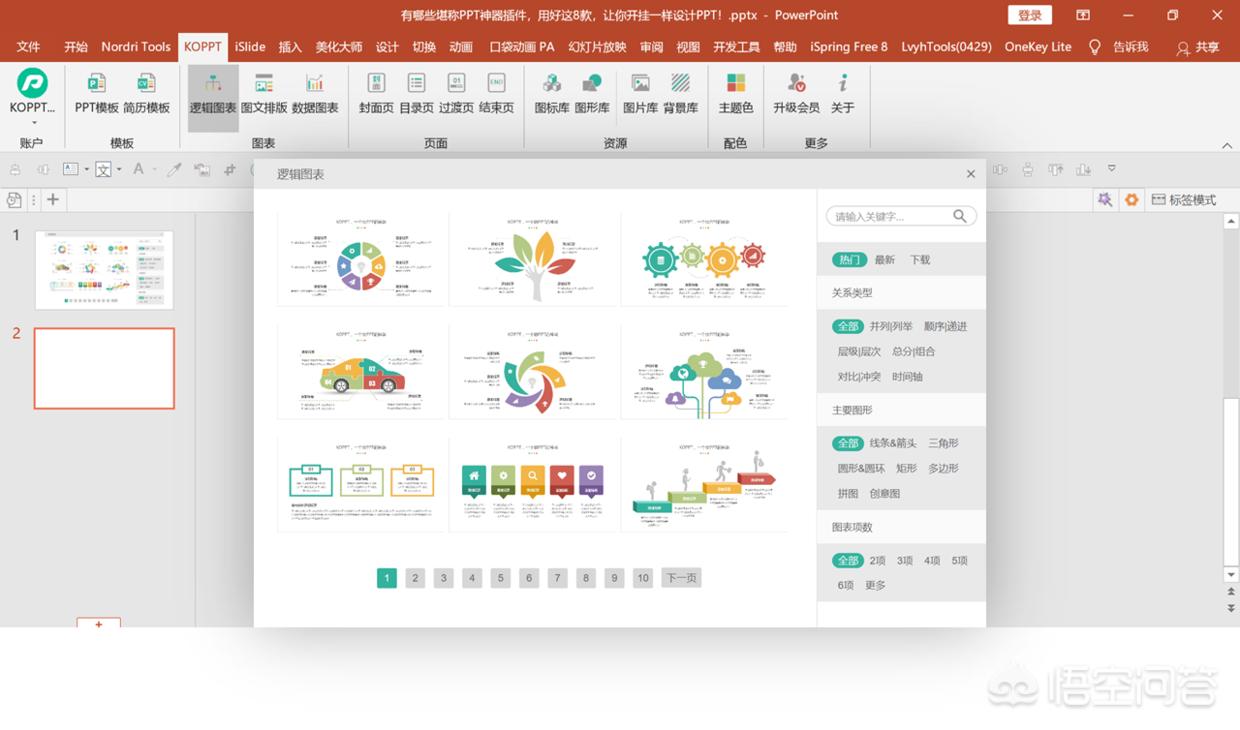Switch to the 口袋动画 PA tab
The image size is (1240, 730).
(x=522, y=47)
